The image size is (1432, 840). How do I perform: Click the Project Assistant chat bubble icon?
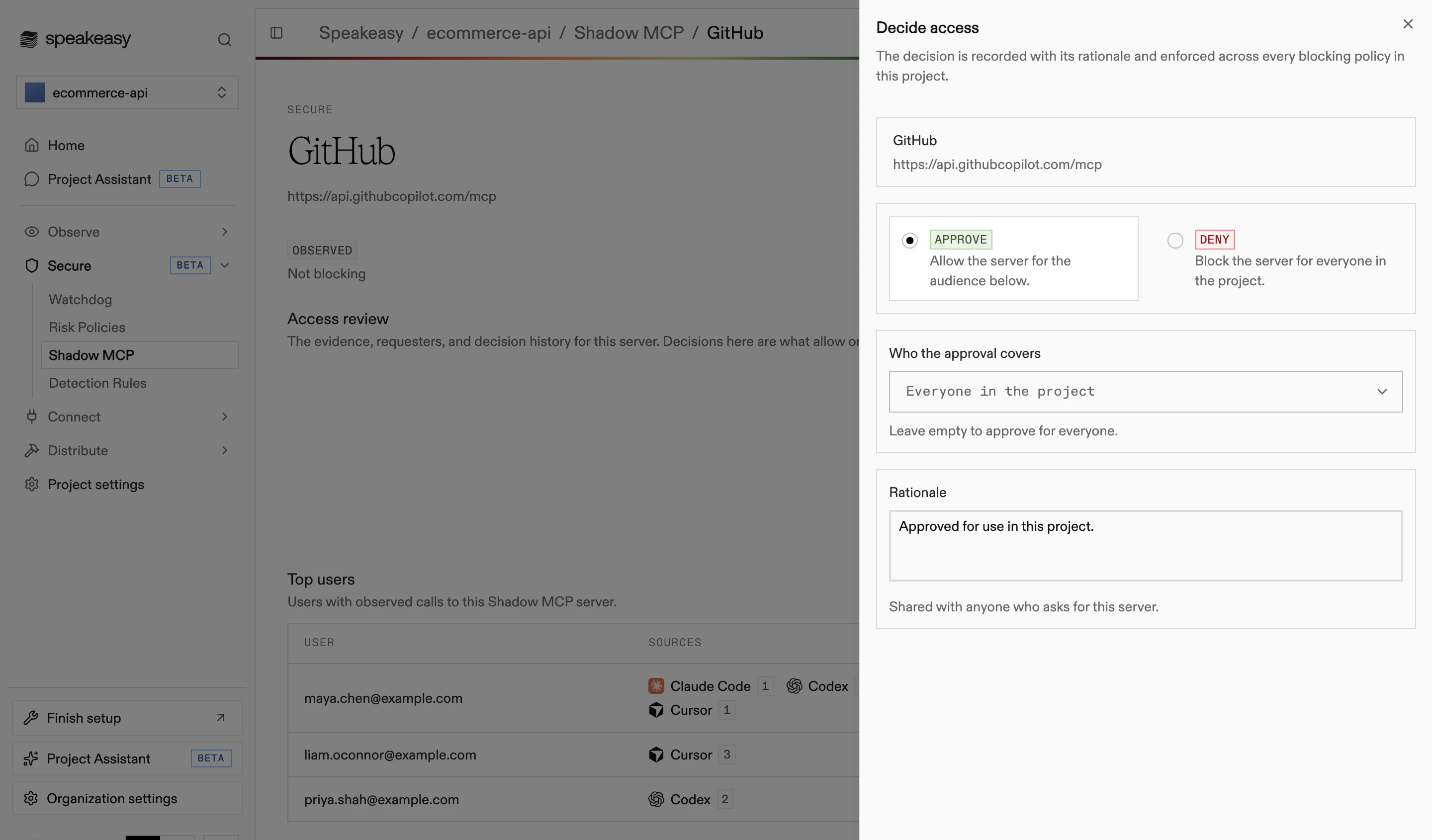point(32,179)
